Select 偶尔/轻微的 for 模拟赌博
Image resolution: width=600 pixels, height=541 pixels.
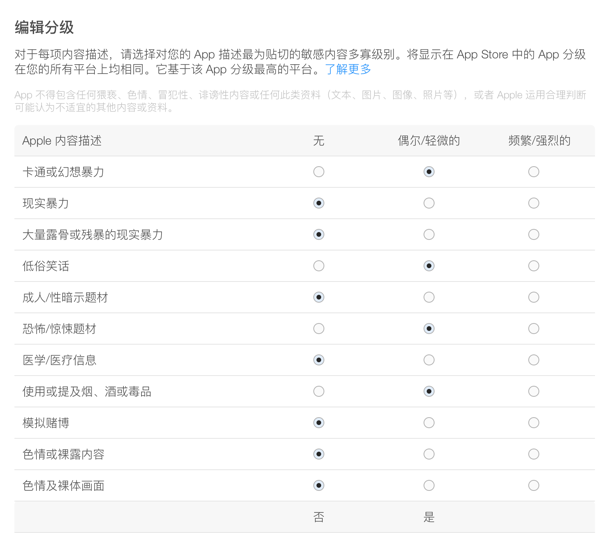click(x=429, y=423)
